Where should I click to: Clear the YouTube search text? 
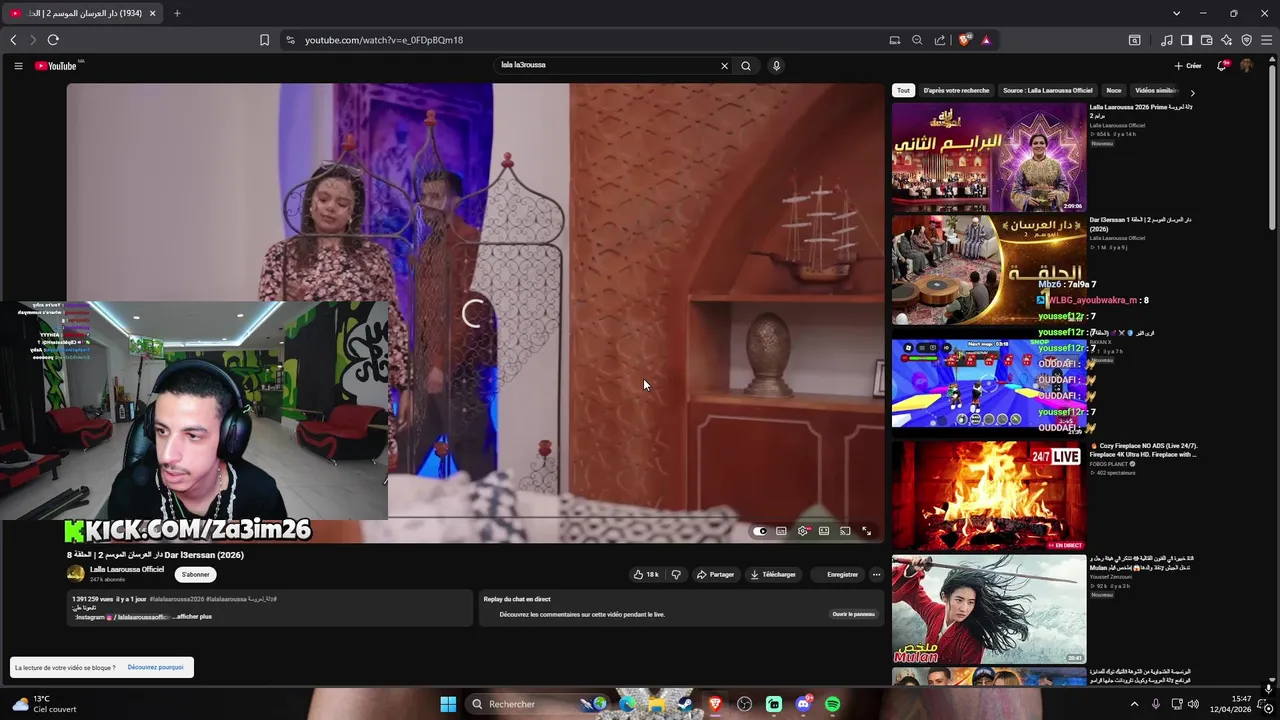724,66
